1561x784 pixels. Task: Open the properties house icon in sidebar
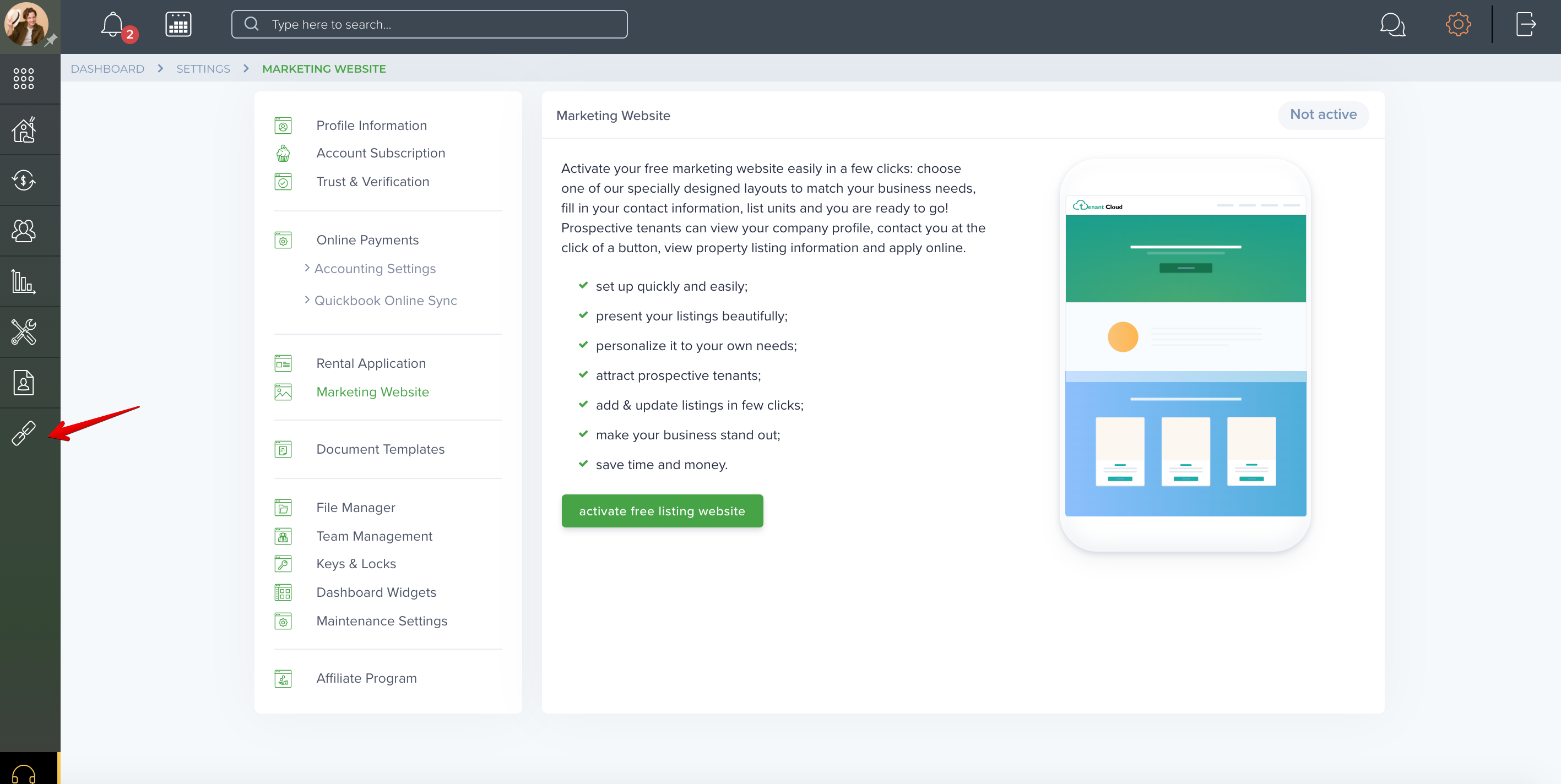click(x=24, y=129)
